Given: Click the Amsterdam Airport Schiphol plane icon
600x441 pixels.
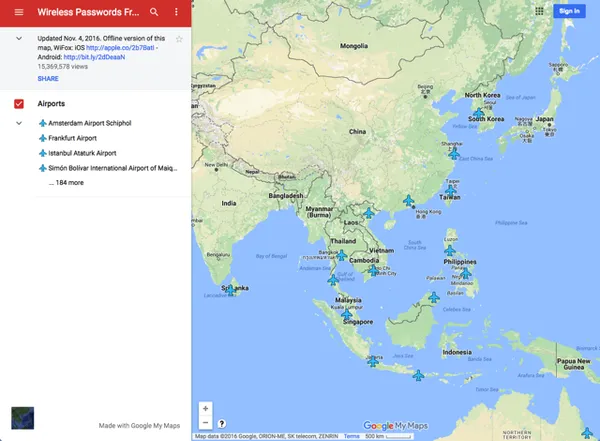Looking at the screenshot, I should click(43, 123).
